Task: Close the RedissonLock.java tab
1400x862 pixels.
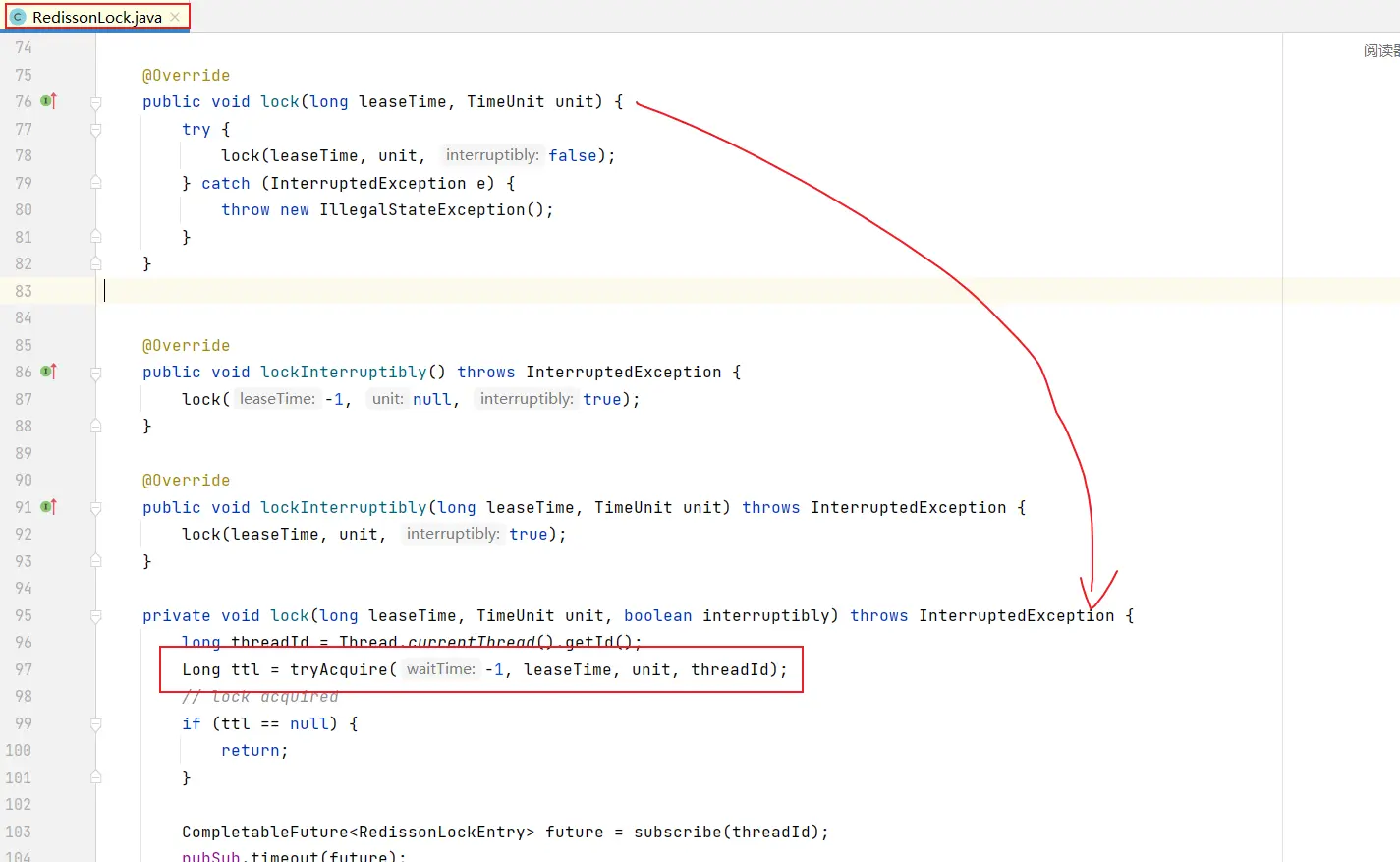Action: coord(175,17)
